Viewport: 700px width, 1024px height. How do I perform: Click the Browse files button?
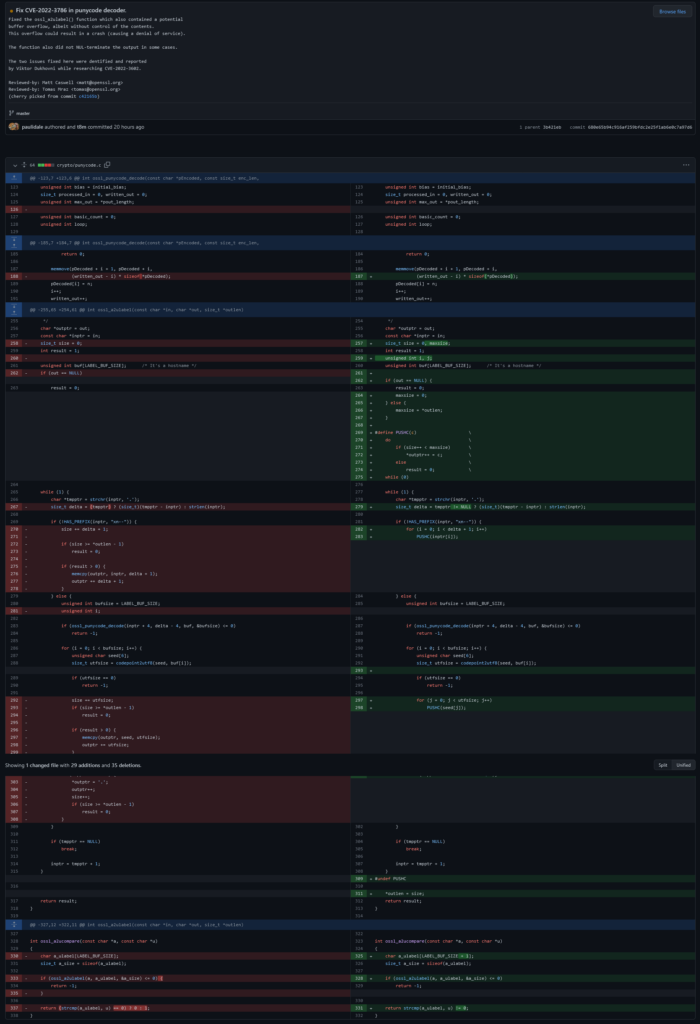pos(672,12)
